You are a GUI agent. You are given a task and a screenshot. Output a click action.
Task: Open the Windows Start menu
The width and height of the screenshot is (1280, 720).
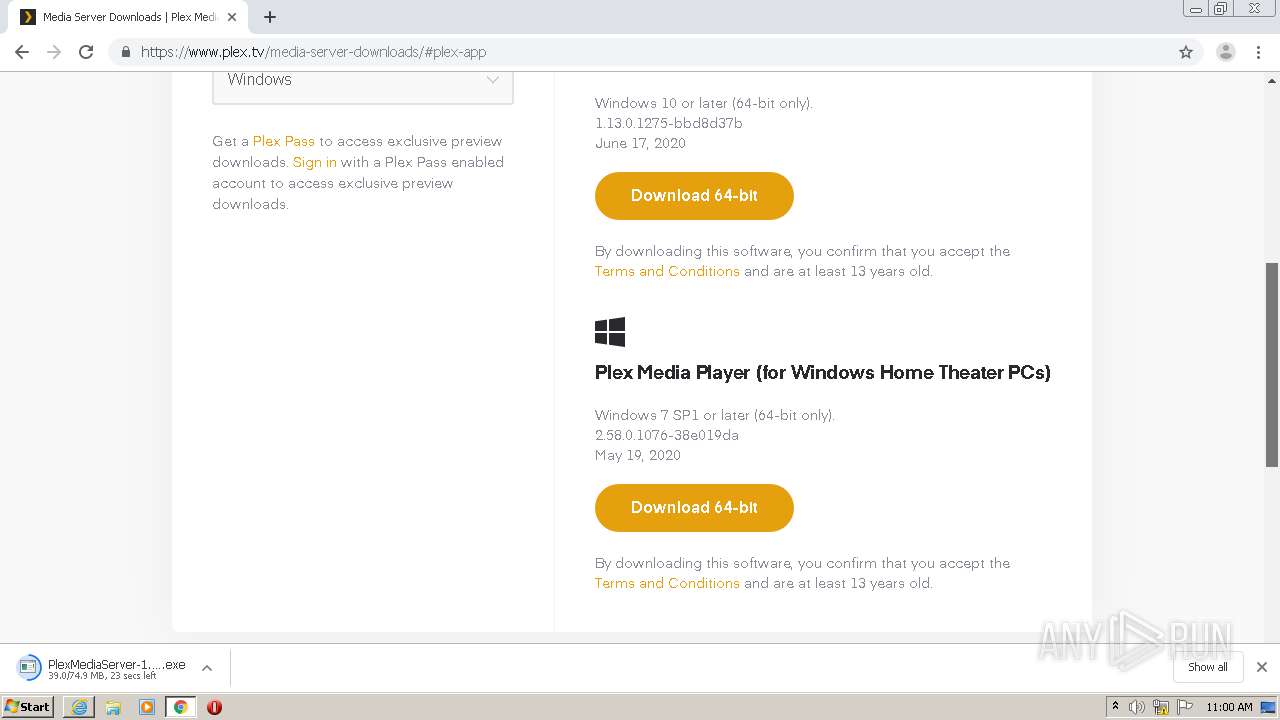click(x=28, y=706)
